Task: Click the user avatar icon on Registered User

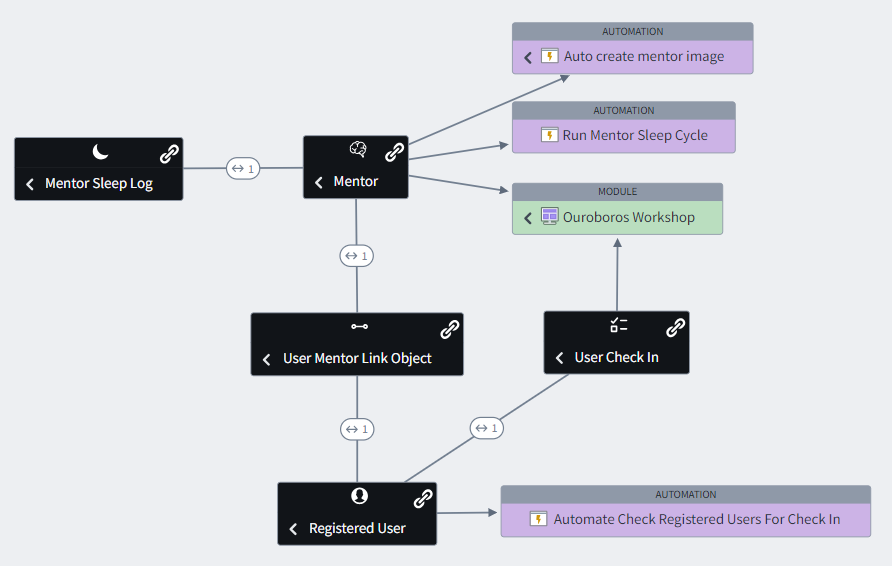Action: click(359, 496)
